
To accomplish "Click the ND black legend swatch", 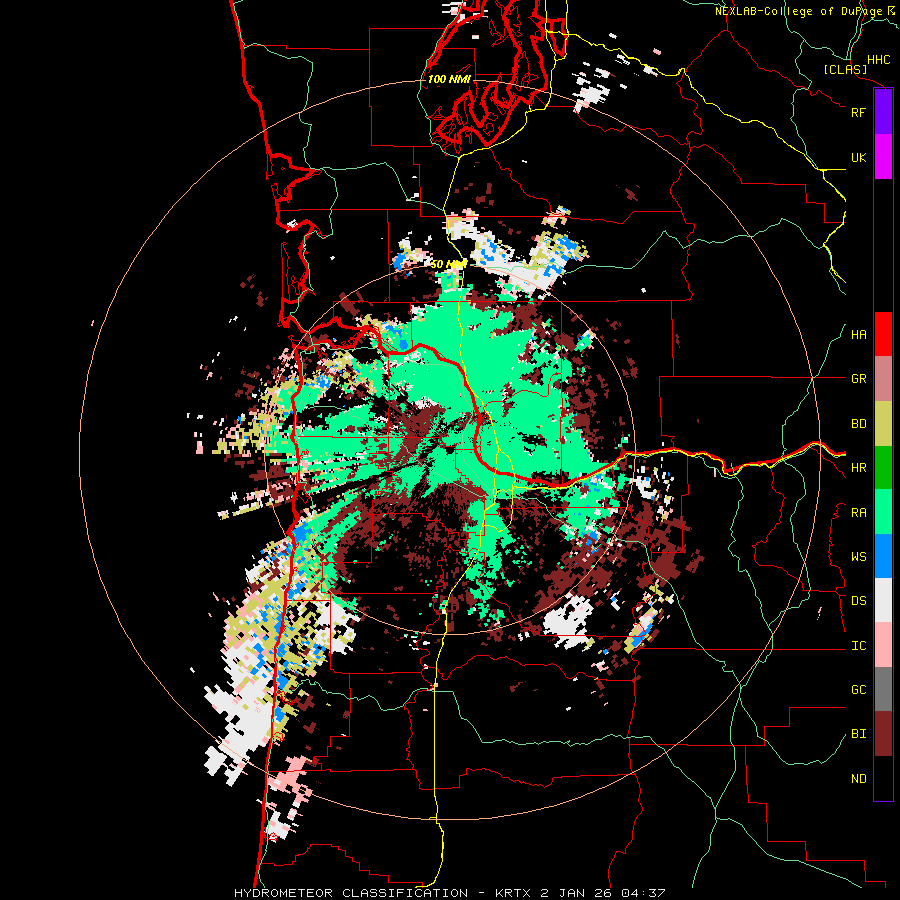I will (883, 778).
